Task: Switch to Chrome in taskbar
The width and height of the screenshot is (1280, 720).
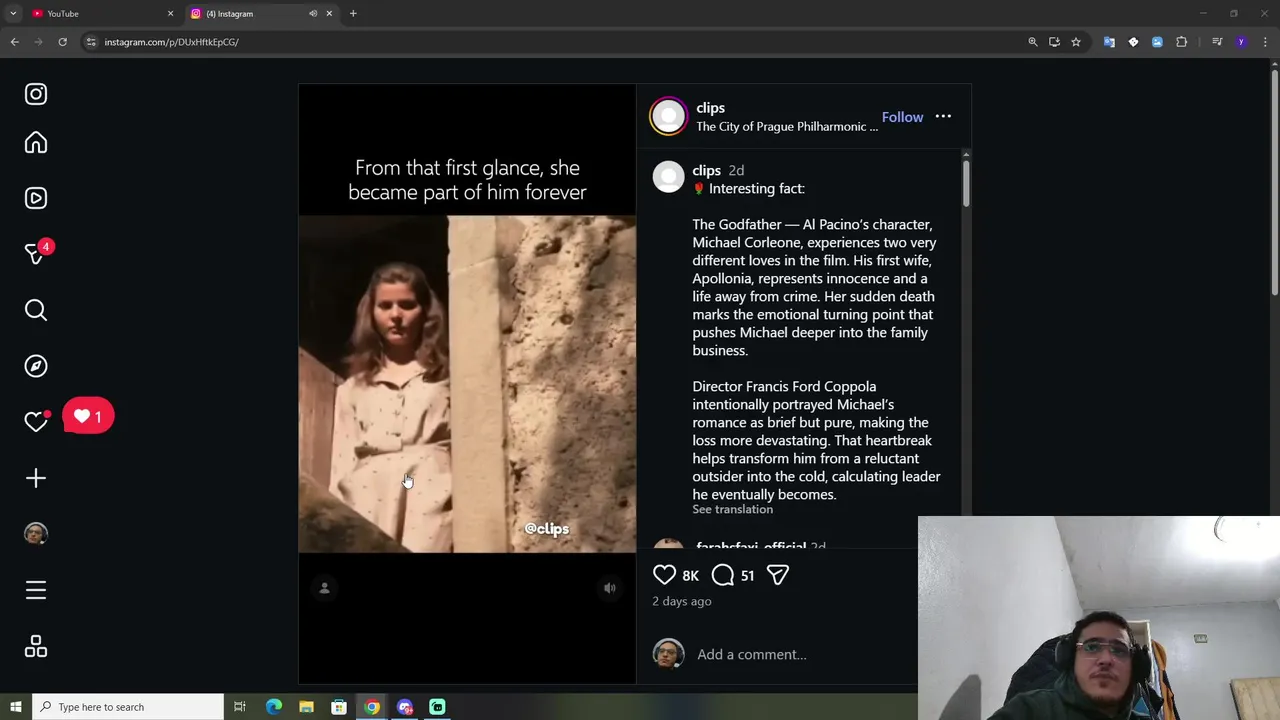Action: (372, 707)
